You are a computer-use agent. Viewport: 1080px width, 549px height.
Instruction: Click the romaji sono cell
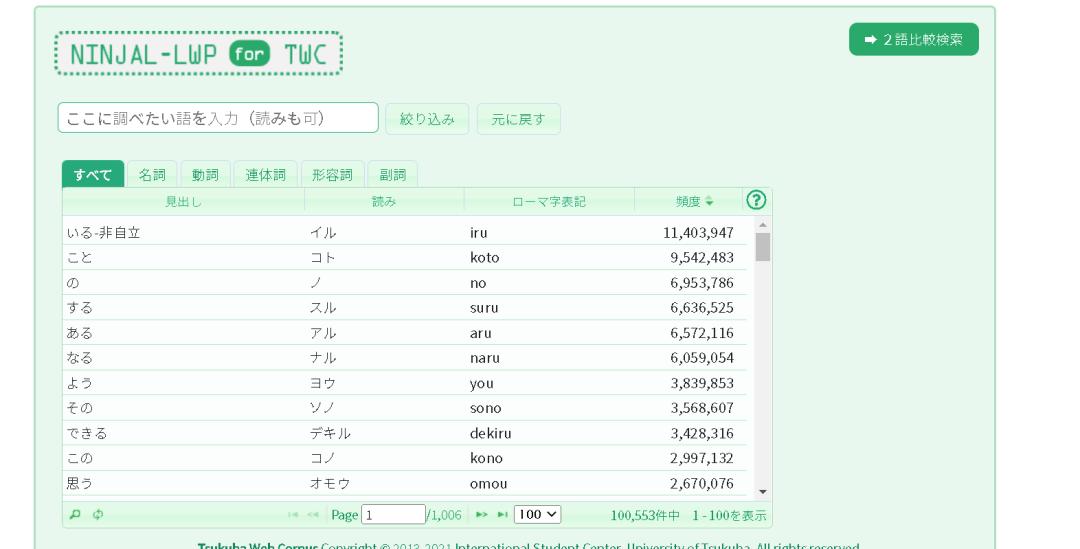click(486, 408)
